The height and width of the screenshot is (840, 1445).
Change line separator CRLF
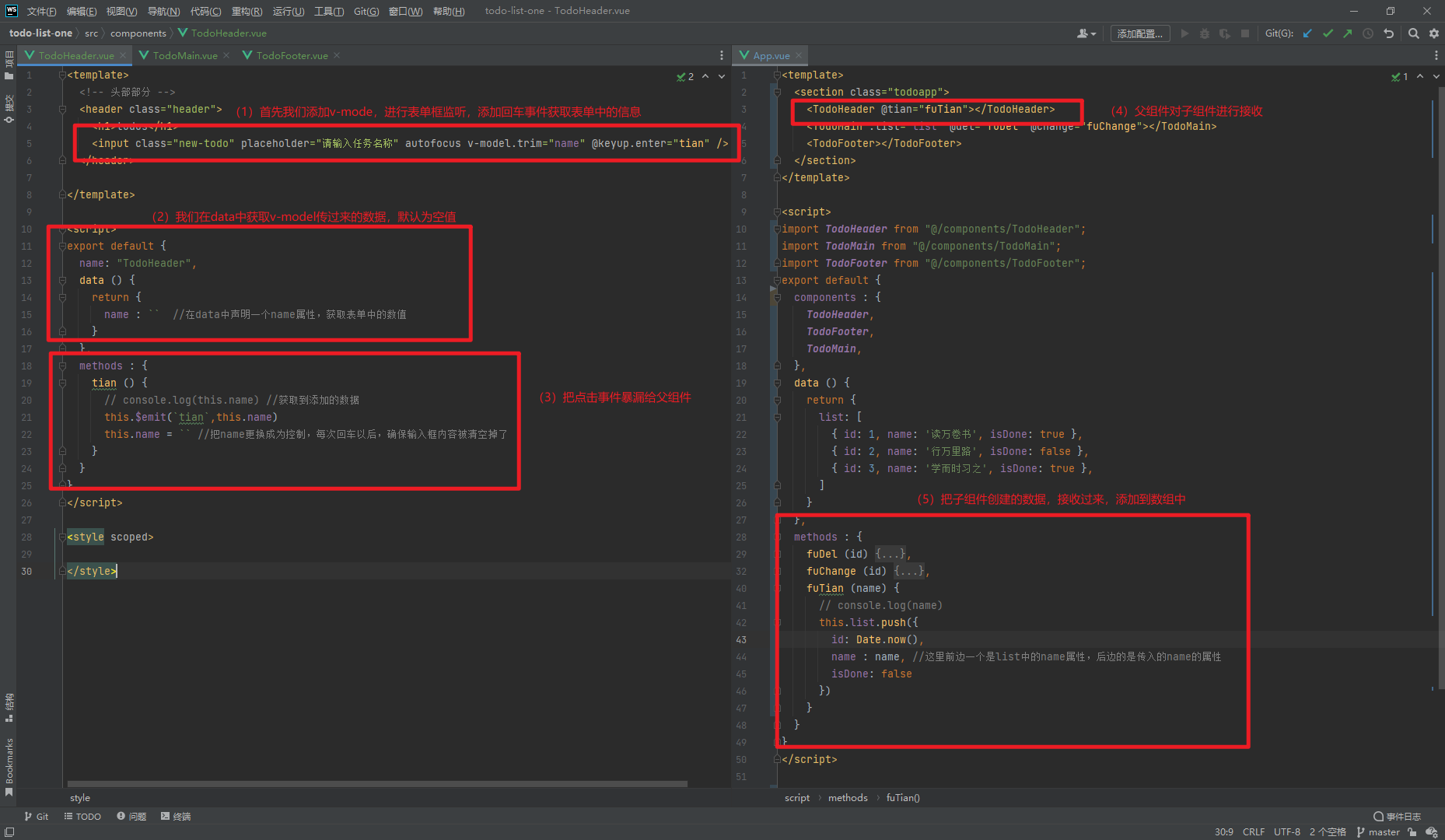(1254, 832)
